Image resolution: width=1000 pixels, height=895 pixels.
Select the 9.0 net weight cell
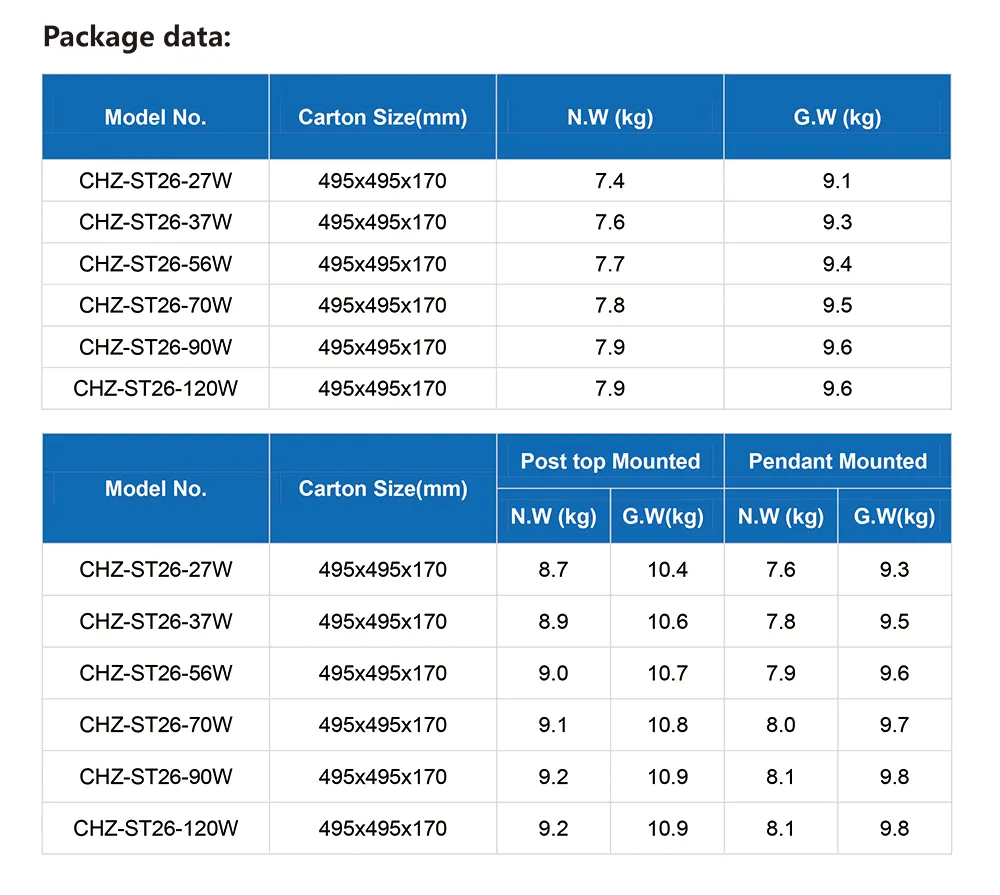[553, 674]
